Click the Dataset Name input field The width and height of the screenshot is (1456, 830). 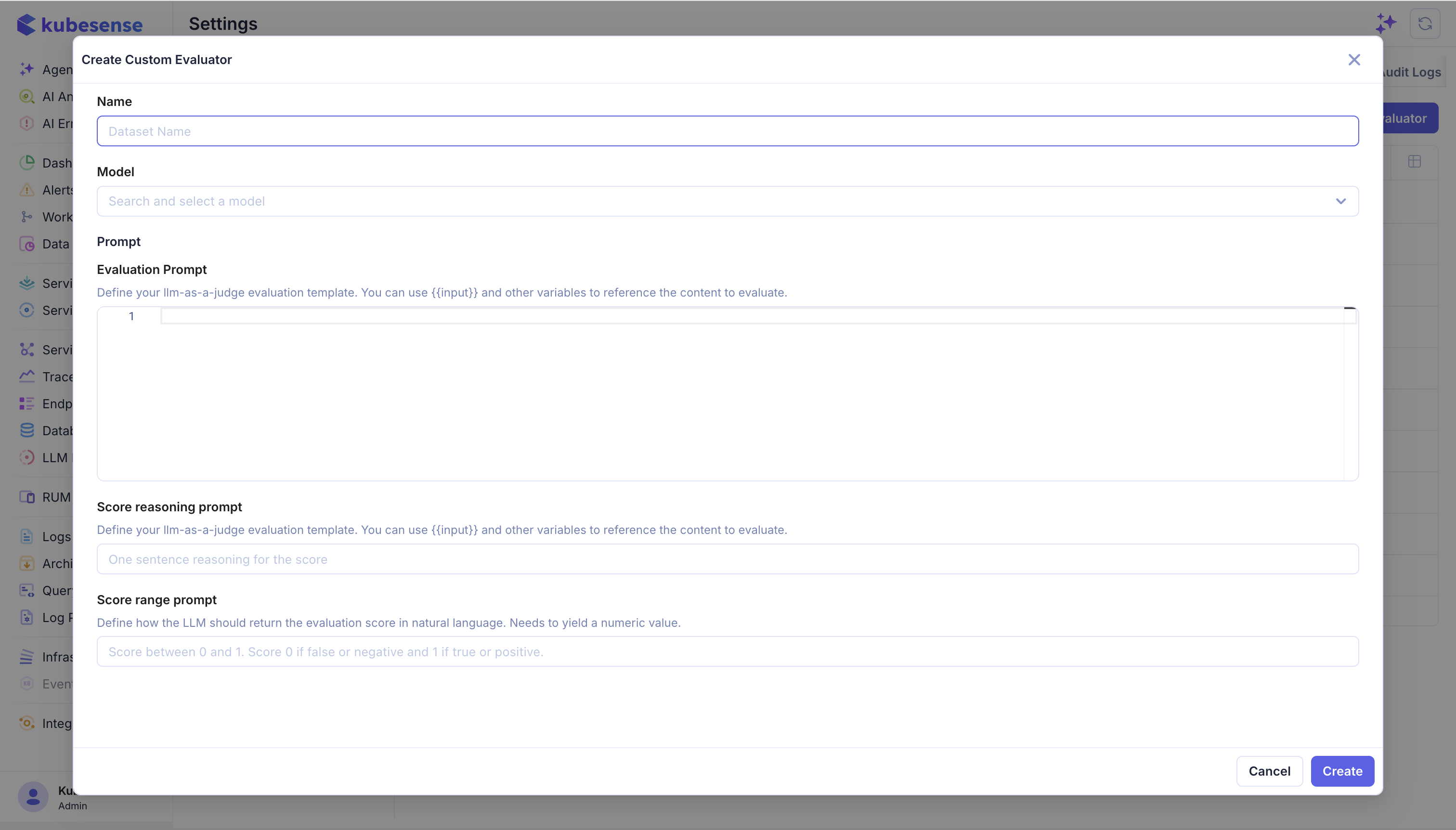[x=728, y=131]
